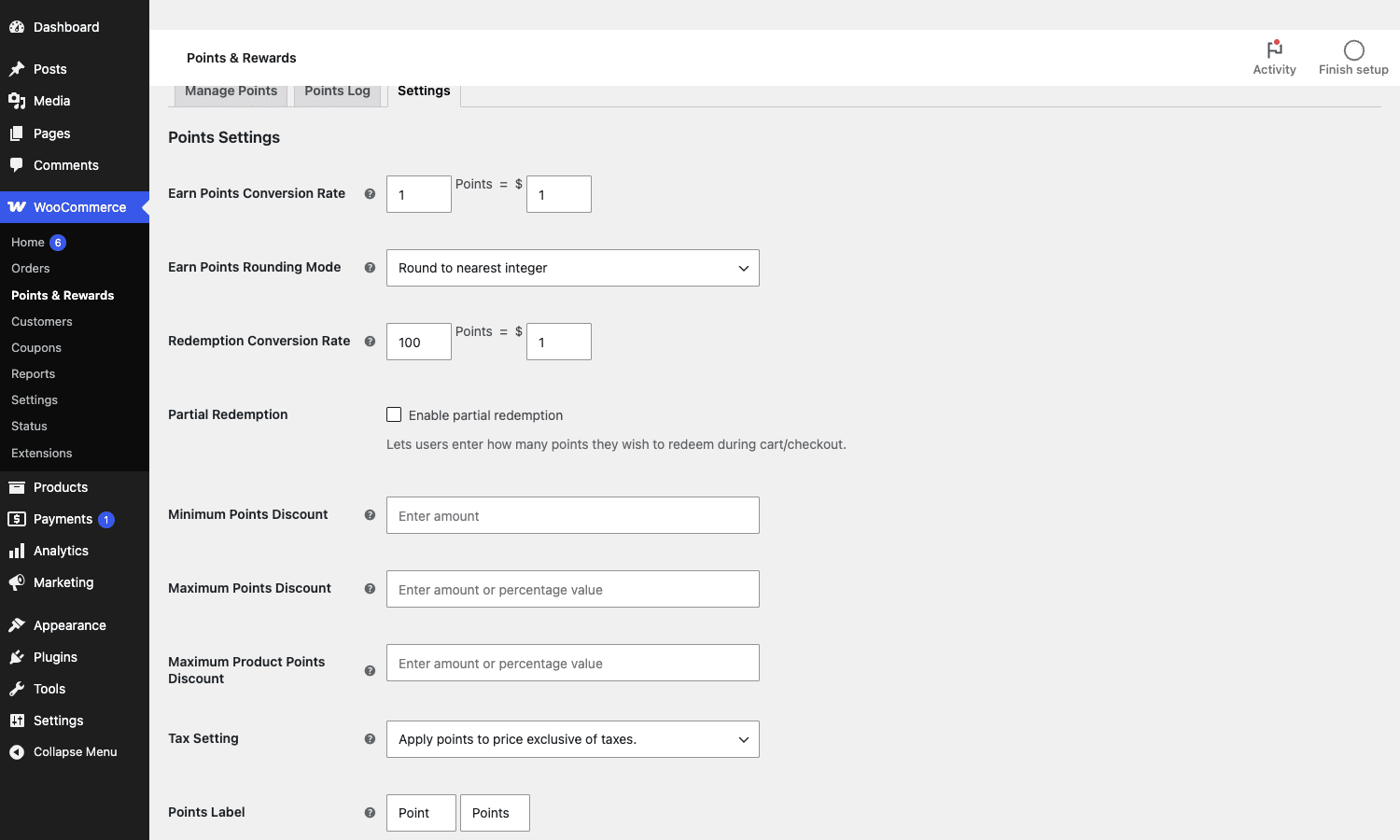Click the Maximum Points Discount field
The image size is (1400, 840).
[573, 589]
